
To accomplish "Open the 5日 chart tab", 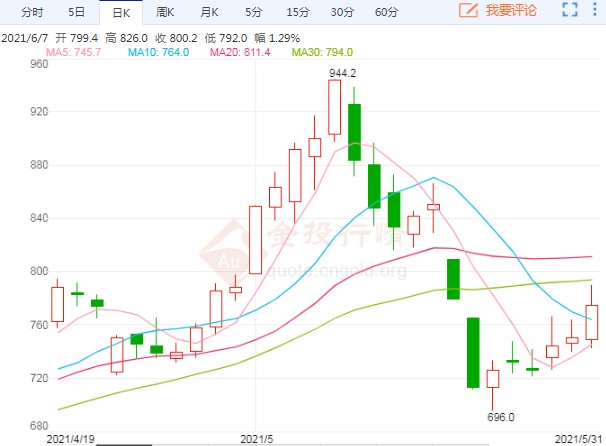I will (x=76, y=12).
